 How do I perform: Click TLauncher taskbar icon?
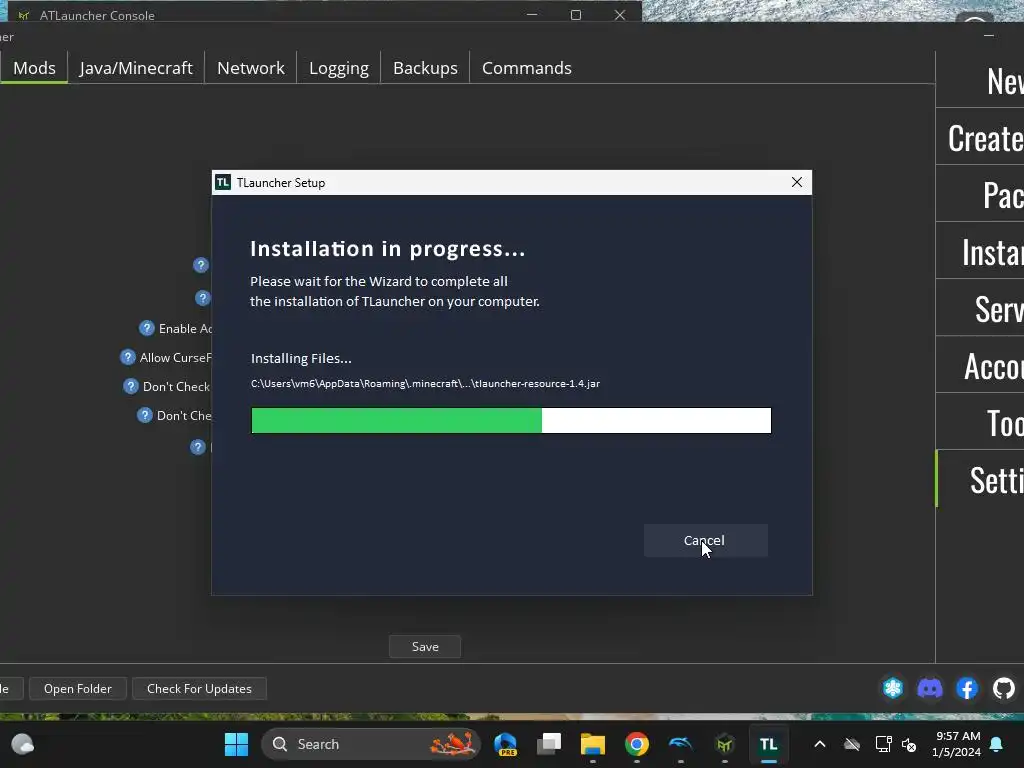pos(769,744)
